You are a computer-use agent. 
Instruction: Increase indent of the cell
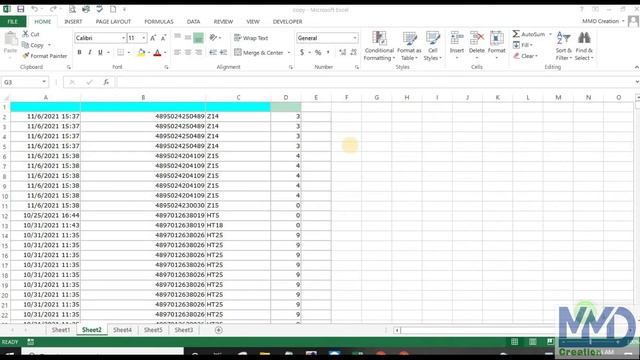click(x=223, y=52)
